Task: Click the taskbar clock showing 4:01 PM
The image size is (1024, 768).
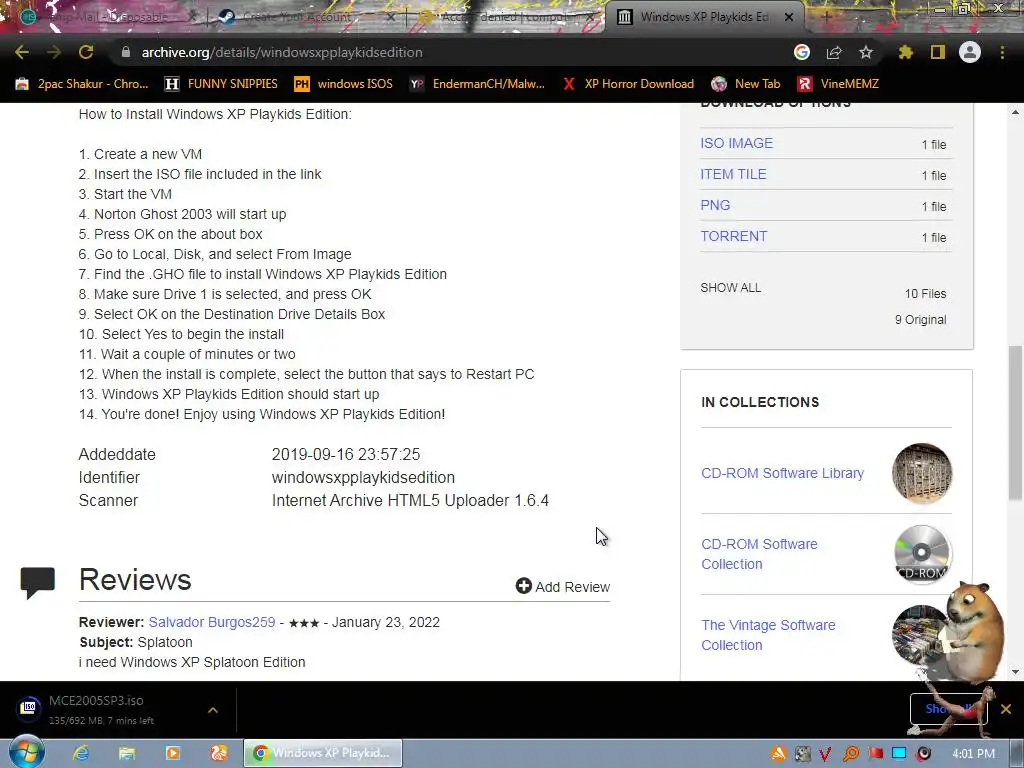Action: 973,754
